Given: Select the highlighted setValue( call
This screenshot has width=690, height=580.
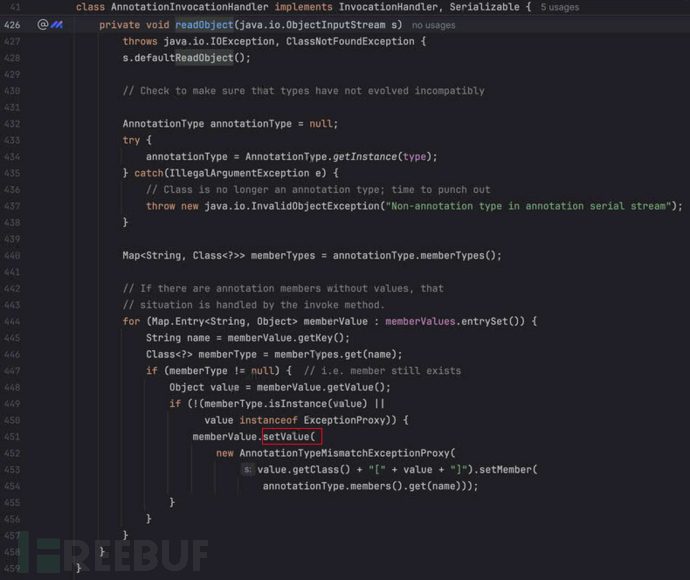Looking at the screenshot, I should click(x=292, y=437).
